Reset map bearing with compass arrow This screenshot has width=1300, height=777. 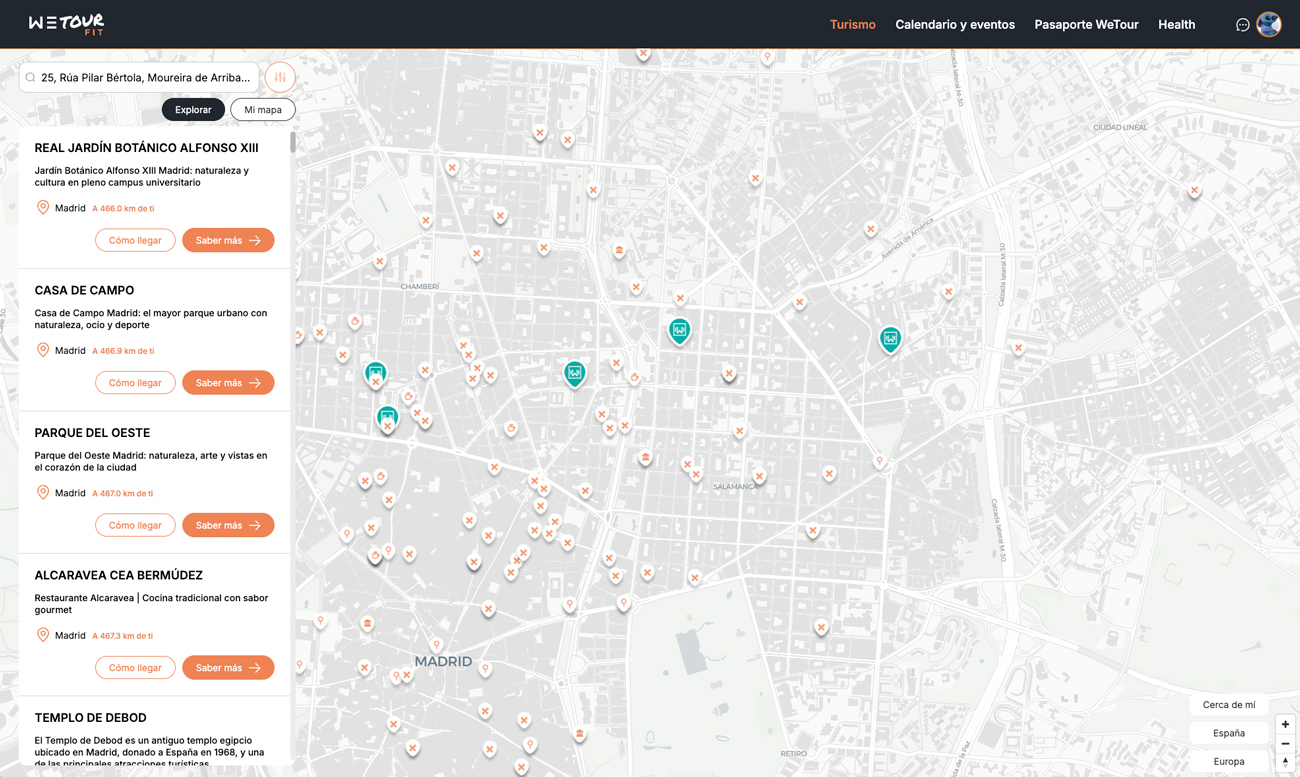[1285, 762]
